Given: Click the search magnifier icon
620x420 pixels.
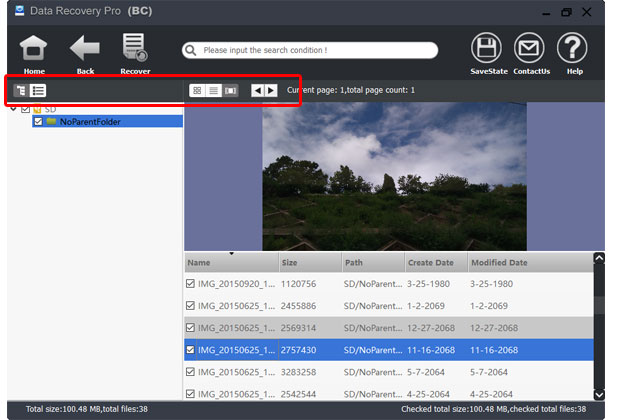Looking at the screenshot, I should [191, 50].
